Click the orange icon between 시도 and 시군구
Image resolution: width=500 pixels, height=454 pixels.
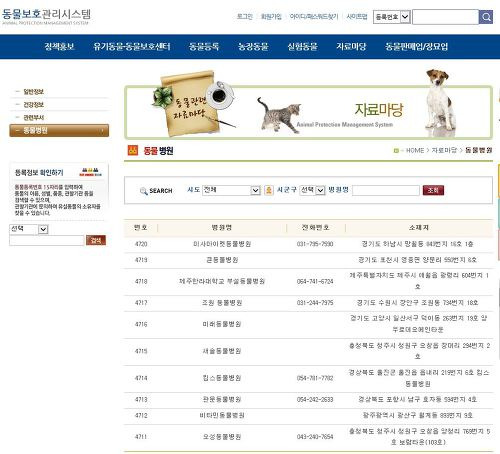[x=268, y=190]
